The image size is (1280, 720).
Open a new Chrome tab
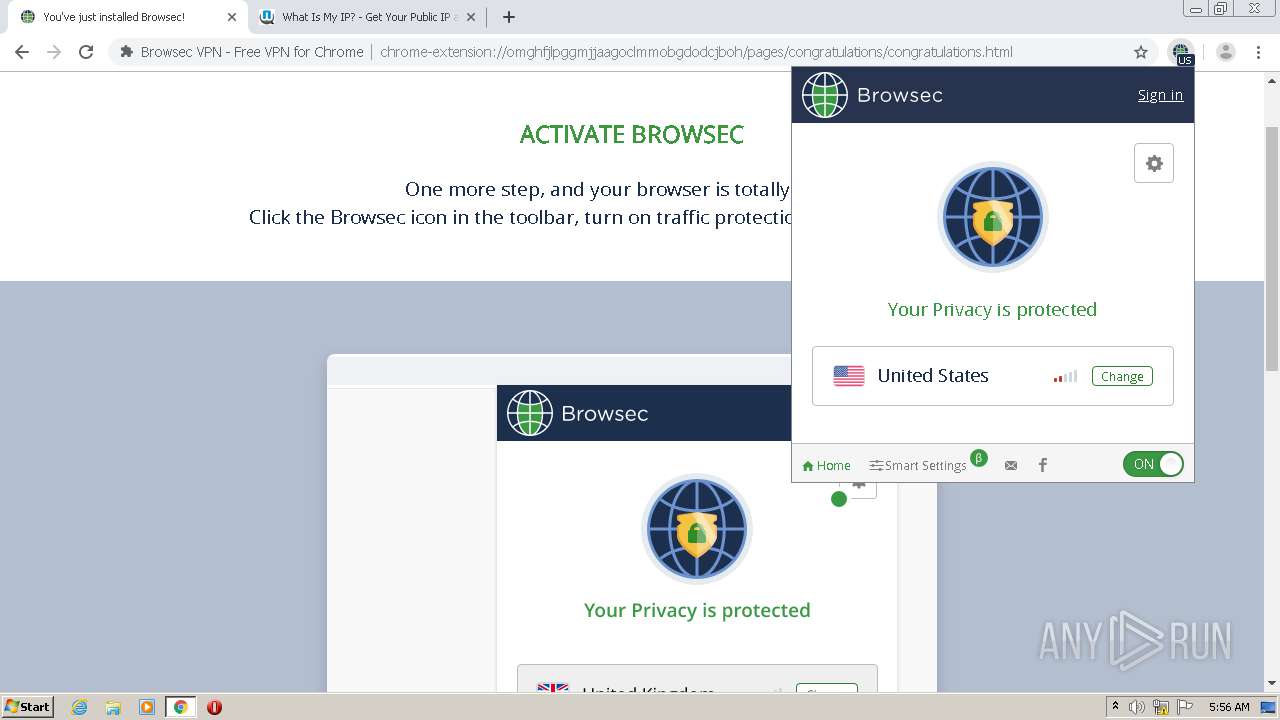(x=509, y=17)
